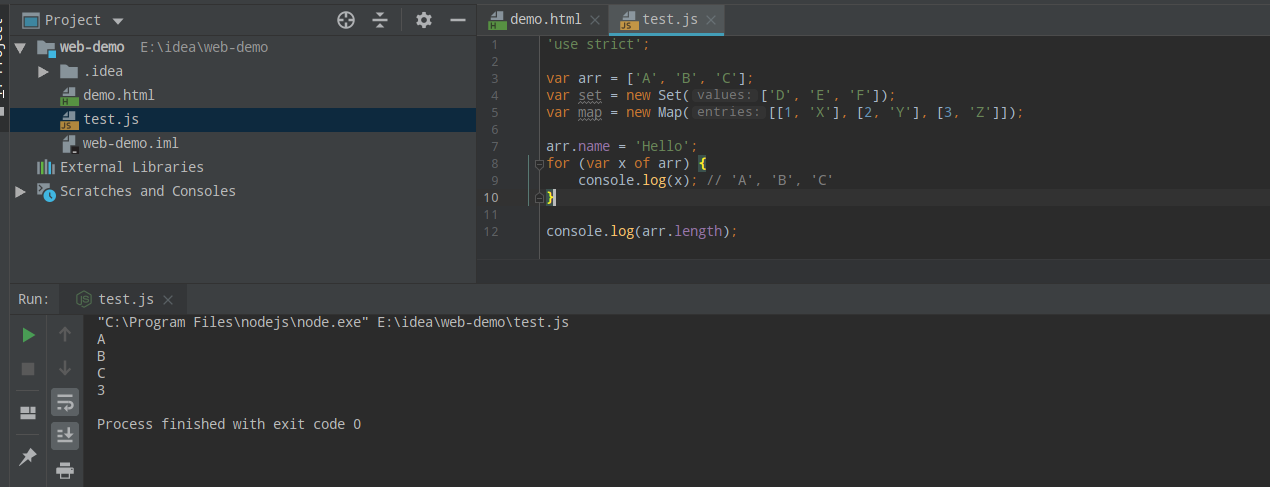Click the comment // 'A', 'B', 'C'
The height and width of the screenshot is (487, 1270).
click(770, 180)
